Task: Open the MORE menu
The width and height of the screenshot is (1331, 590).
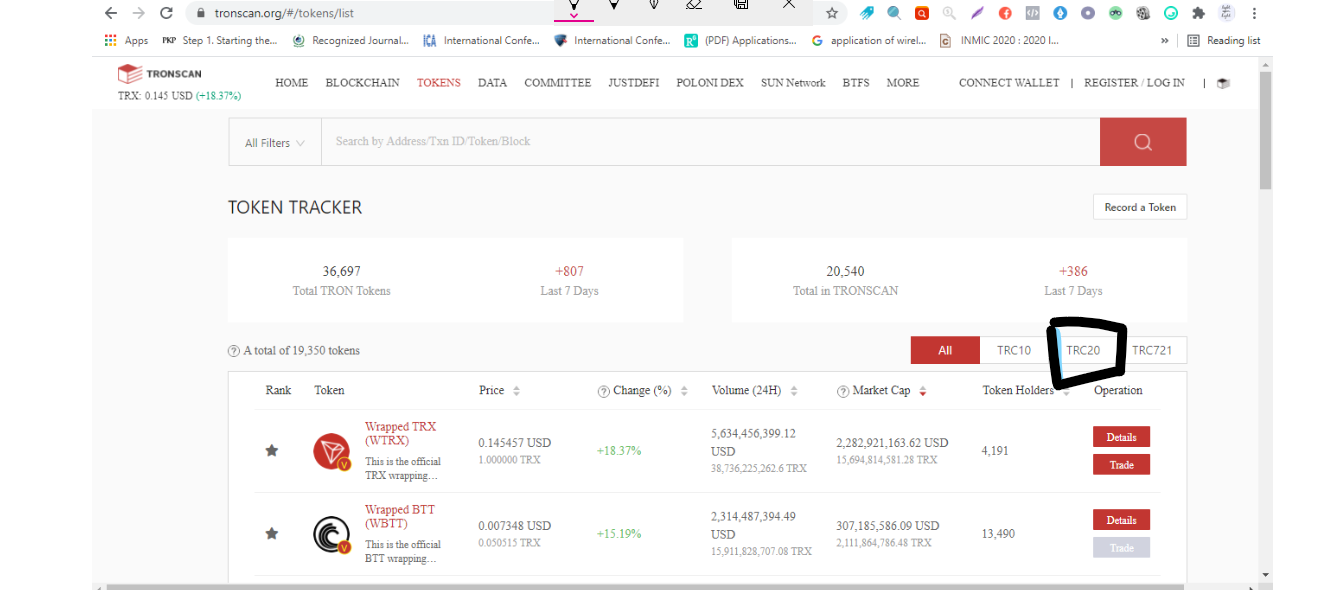Action: (x=903, y=83)
